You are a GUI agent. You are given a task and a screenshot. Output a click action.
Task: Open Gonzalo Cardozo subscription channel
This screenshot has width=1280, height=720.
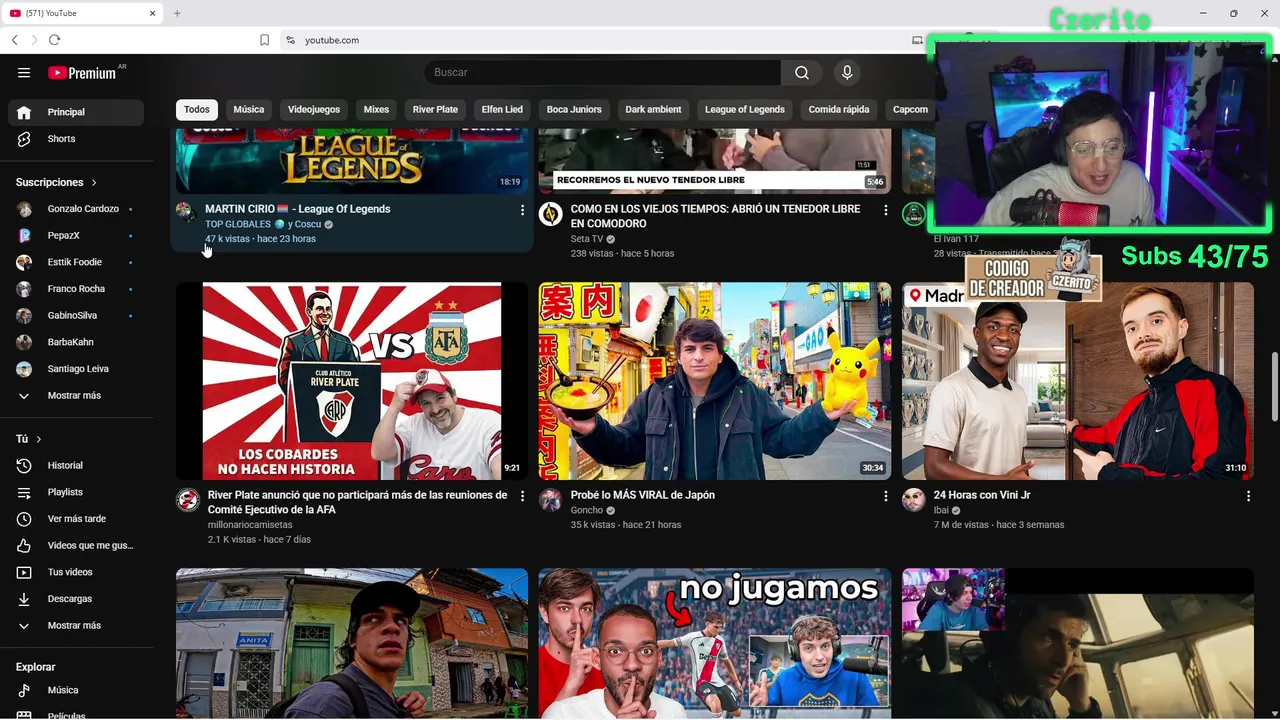[x=76, y=209]
